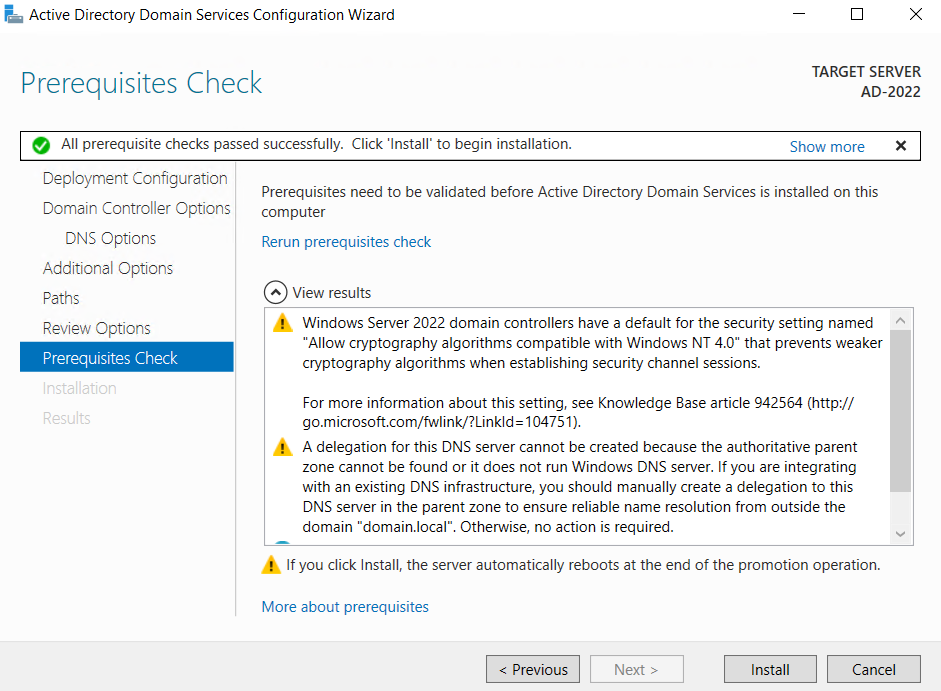Switch to the DNS Options step
Image resolution: width=941 pixels, height=691 pixels.
tap(110, 238)
